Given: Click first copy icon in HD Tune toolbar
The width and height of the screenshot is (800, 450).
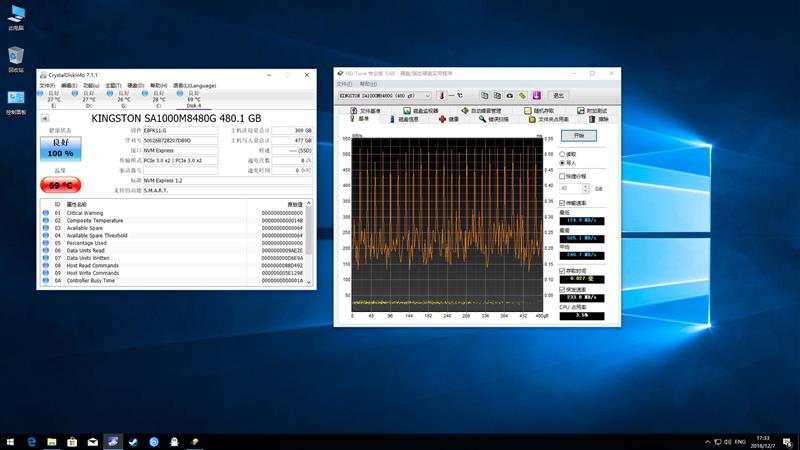Looking at the screenshot, I should (484, 95).
